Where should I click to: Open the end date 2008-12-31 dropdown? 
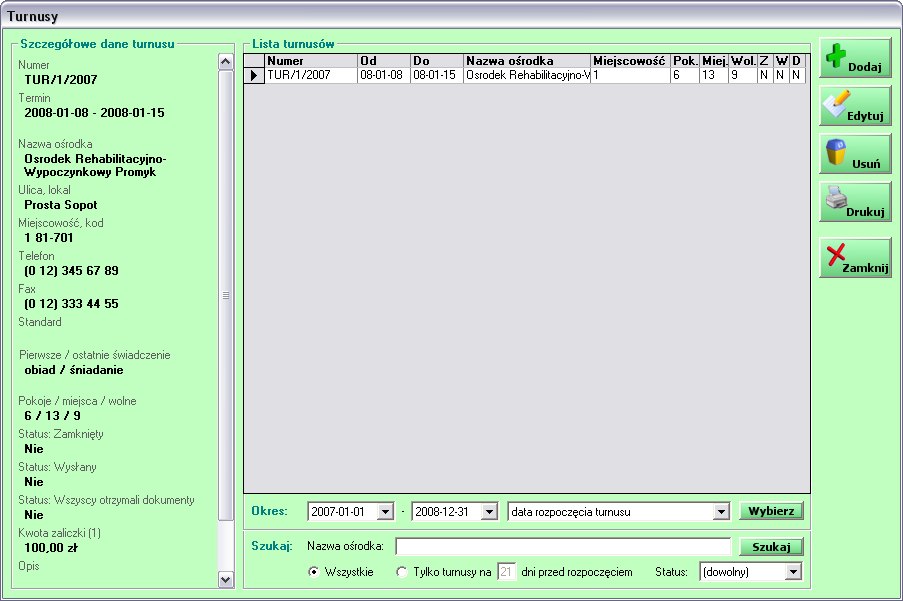pyautogui.click(x=488, y=512)
